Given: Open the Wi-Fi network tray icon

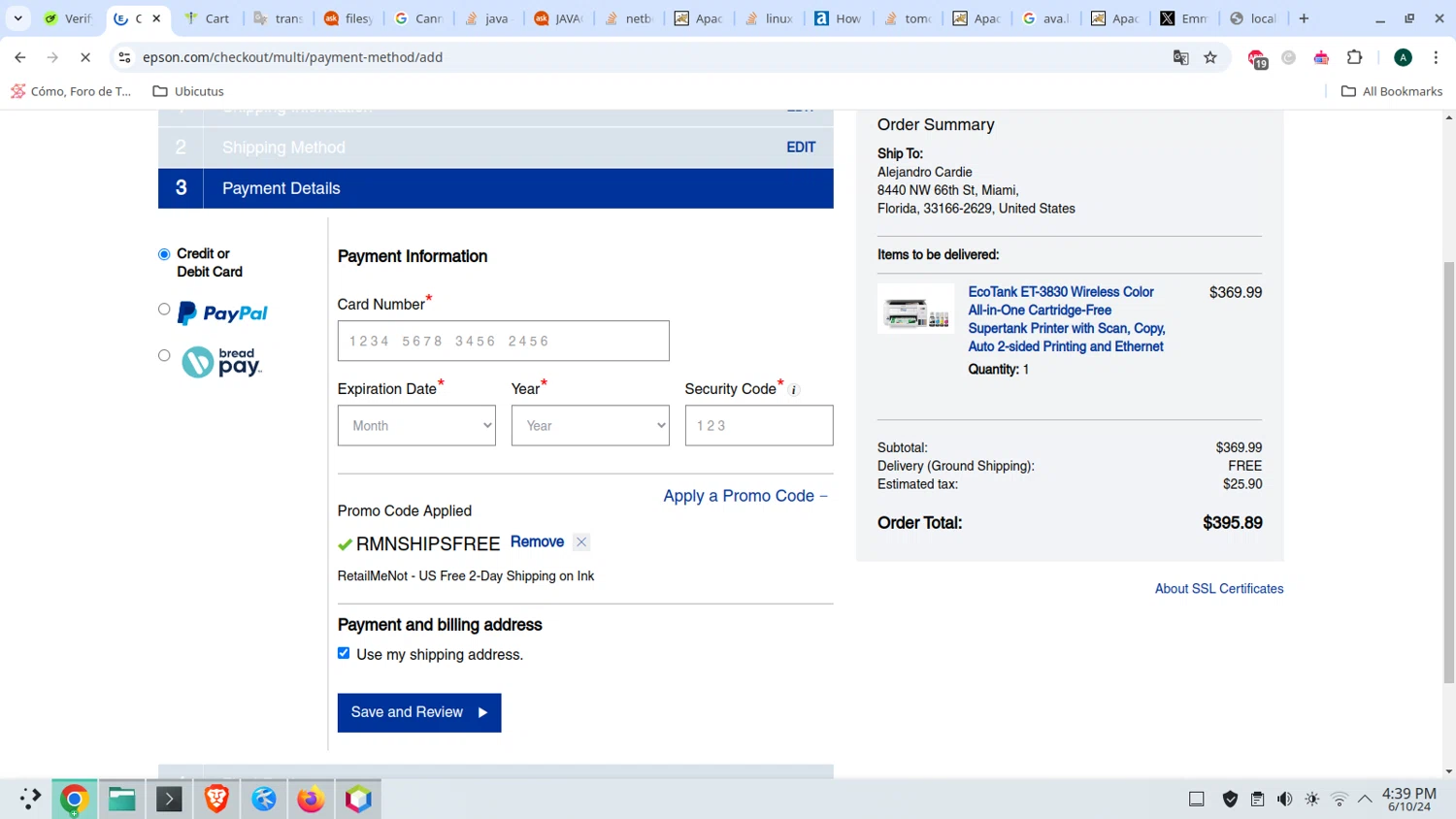Looking at the screenshot, I should pos(1339,799).
